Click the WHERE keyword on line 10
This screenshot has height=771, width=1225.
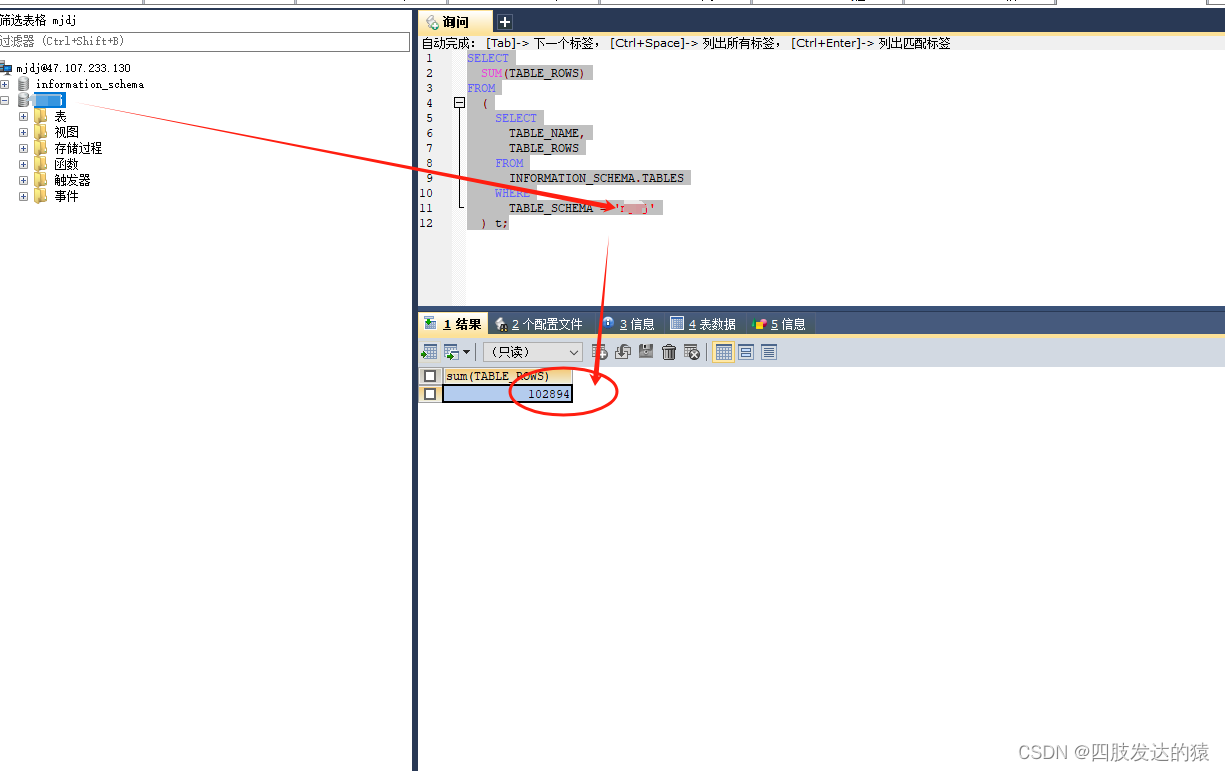(x=512, y=193)
